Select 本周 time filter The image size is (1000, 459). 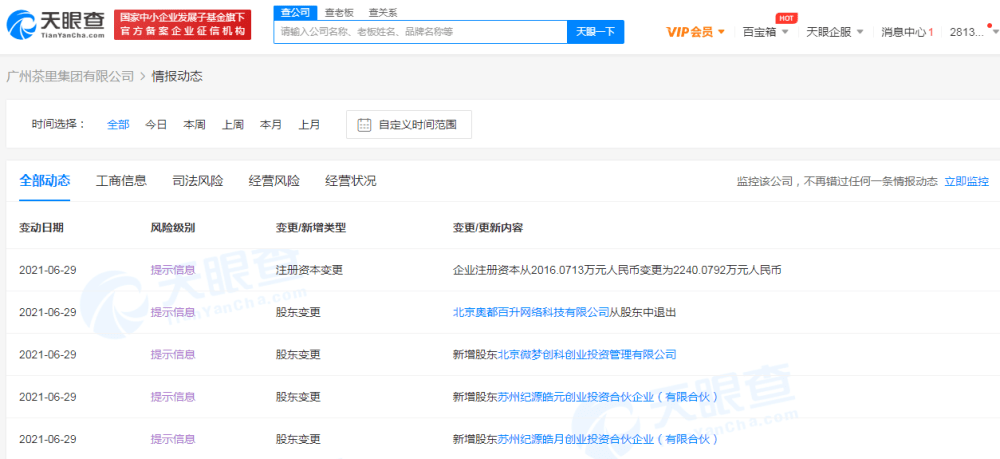click(194, 125)
